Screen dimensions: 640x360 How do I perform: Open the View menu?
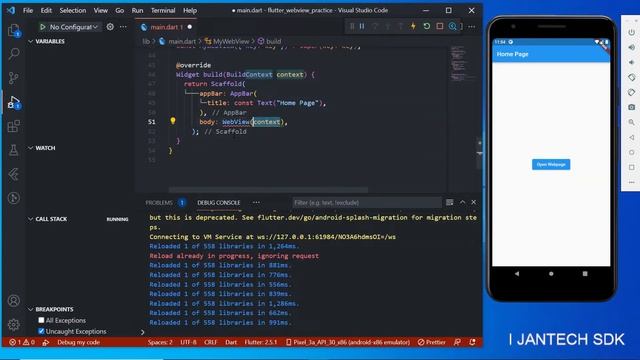(100, 10)
